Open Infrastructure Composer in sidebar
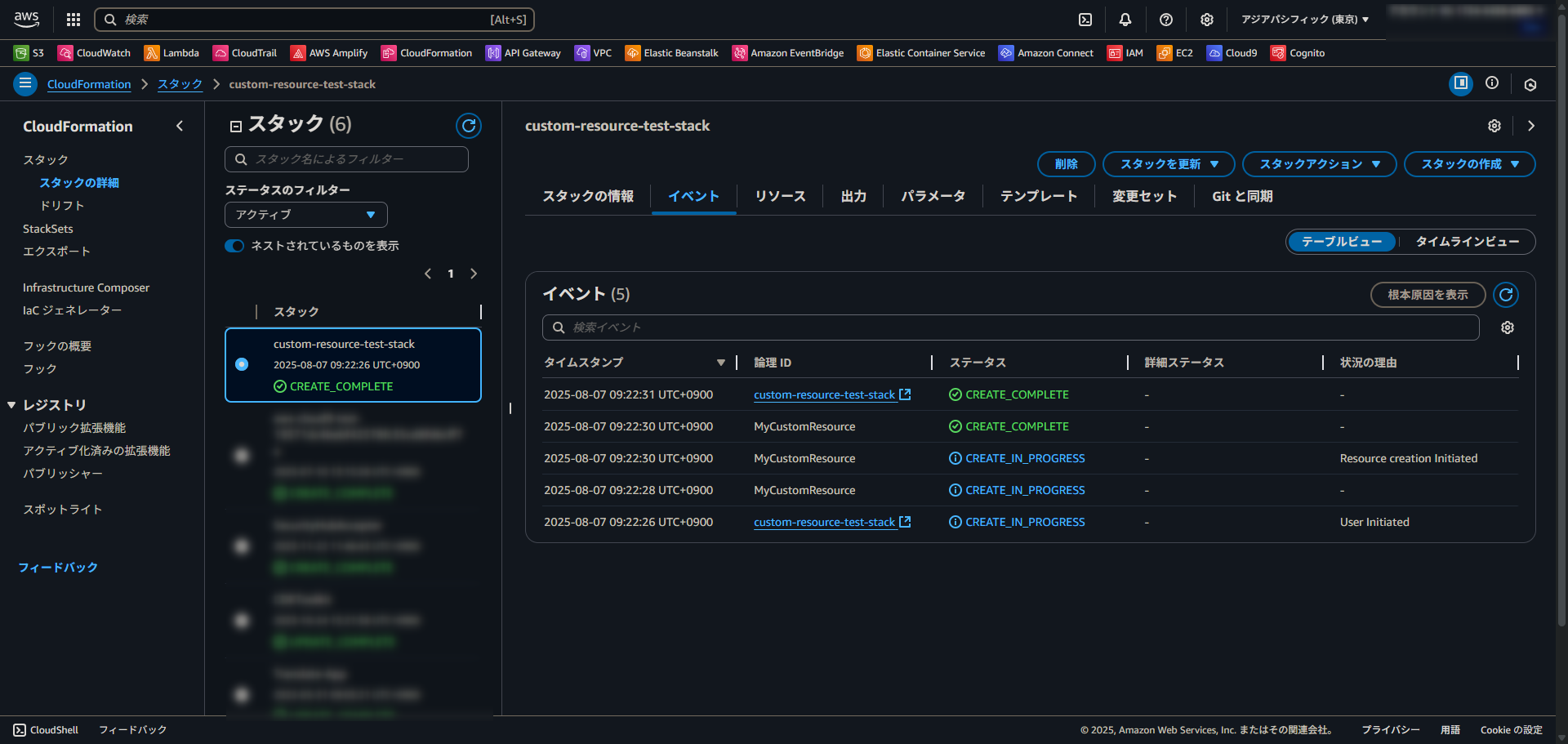Viewport: 1568px width, 744px height. pyautogui.click(x=86, y=287)
